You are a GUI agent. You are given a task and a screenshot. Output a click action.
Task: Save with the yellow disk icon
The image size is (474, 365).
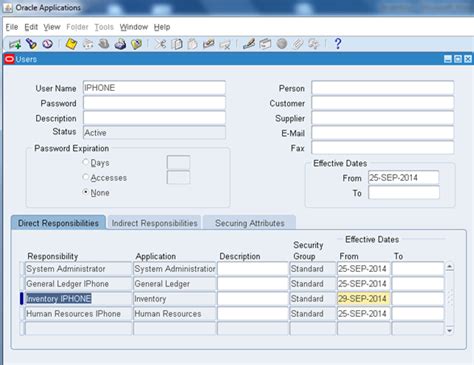coord(71,44)
